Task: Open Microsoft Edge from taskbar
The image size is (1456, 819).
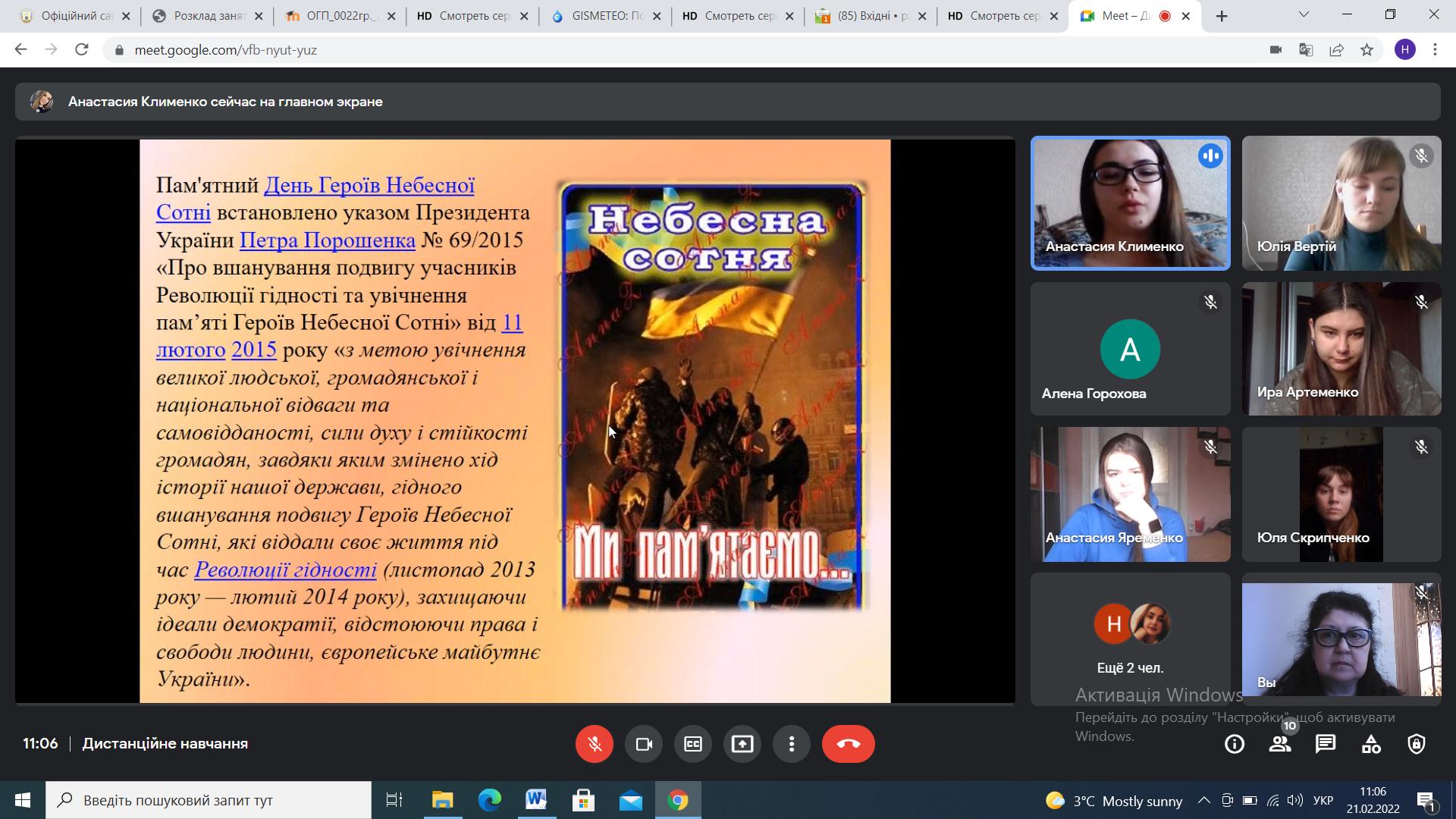Action: click(489, 800)
